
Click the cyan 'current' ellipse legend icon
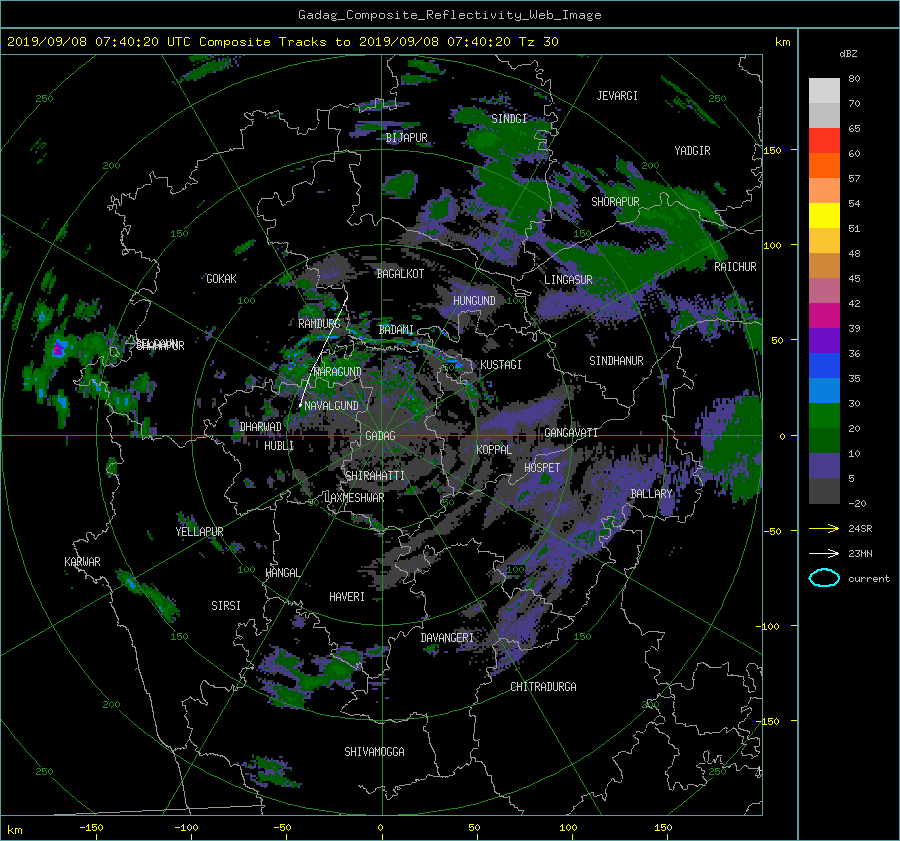pos(824,578)
